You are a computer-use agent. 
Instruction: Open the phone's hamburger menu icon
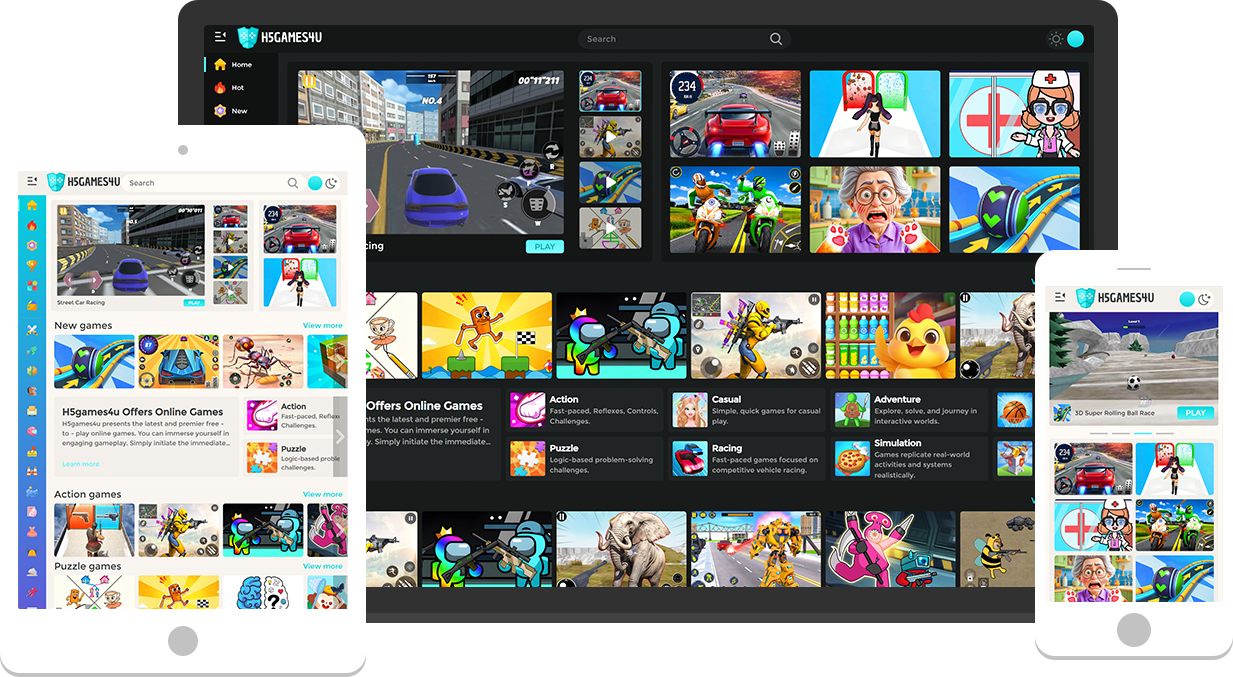(x=1058, y=297)
